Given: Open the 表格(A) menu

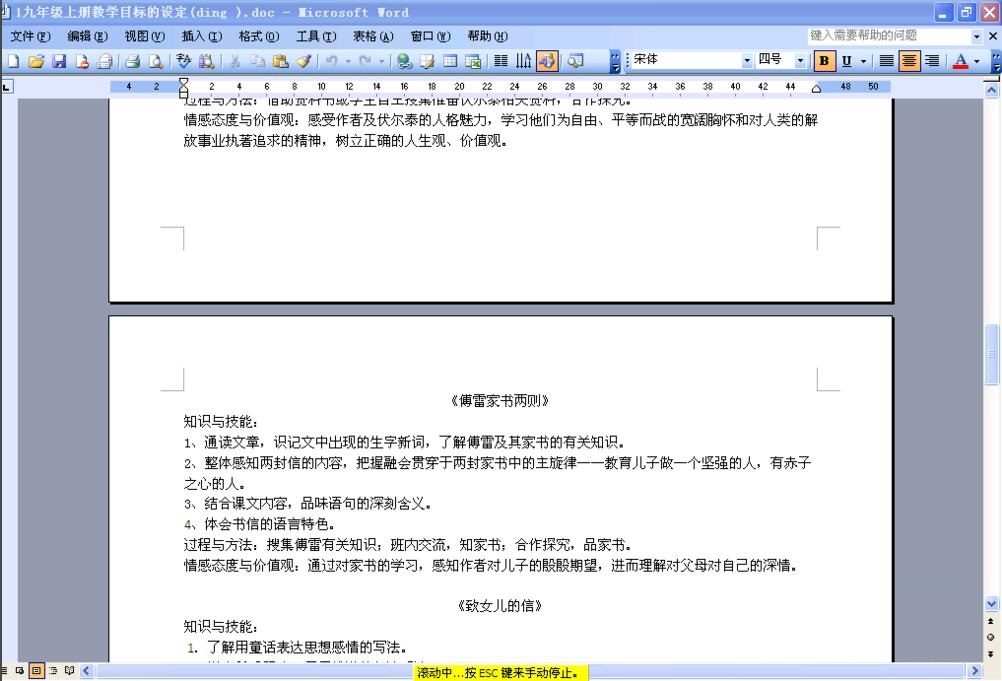Looking at the screenshot, I should pos(373,36).
